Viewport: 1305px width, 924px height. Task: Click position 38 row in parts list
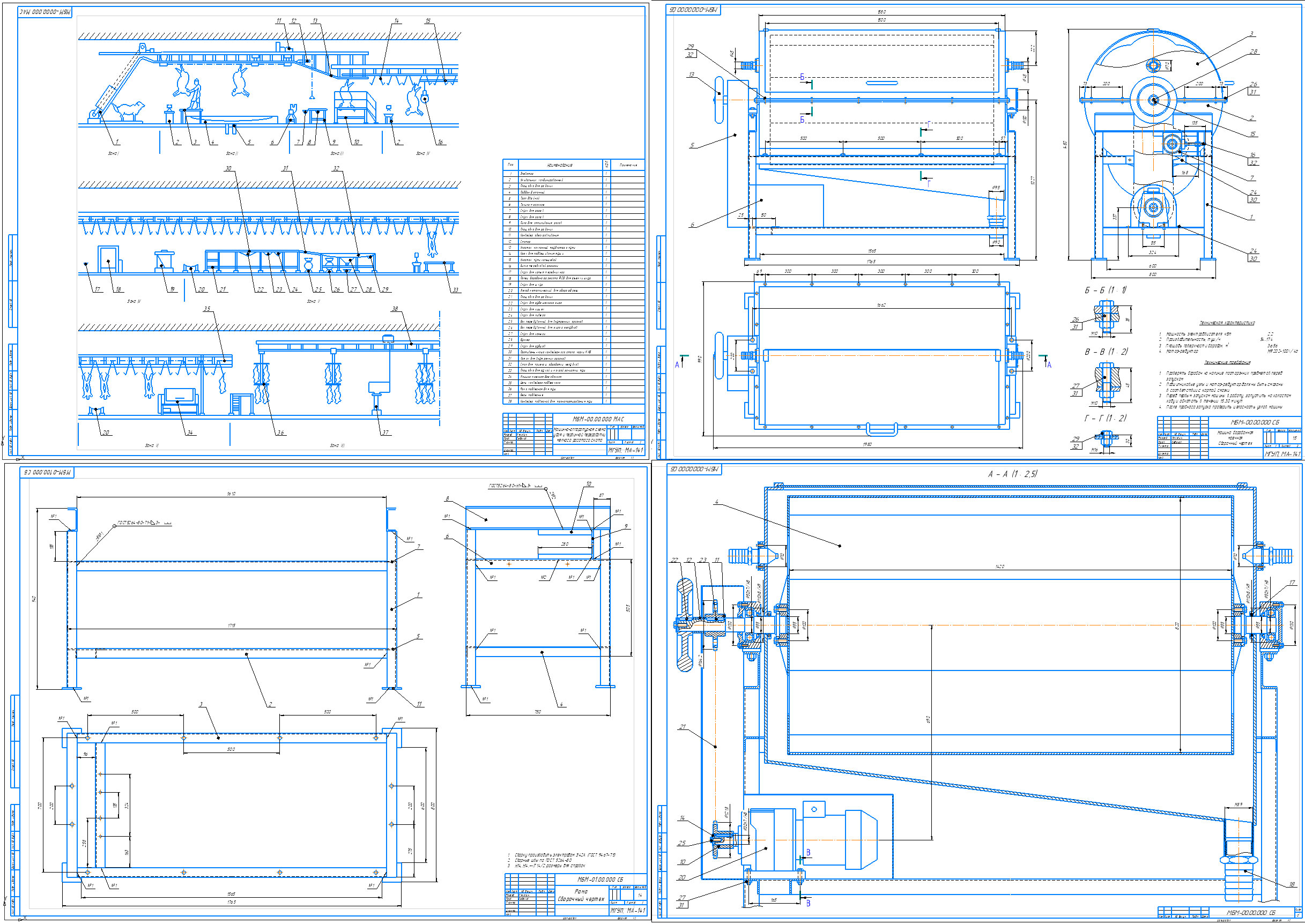tap(573, 401)
